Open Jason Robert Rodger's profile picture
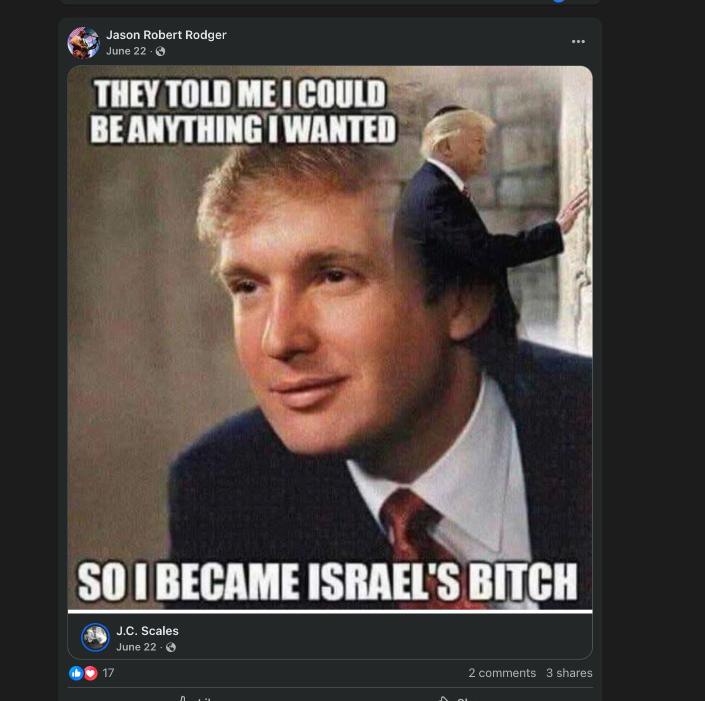The height and width of the screenshot is (701, 705). pyautogui.click(x=83, y=43)
